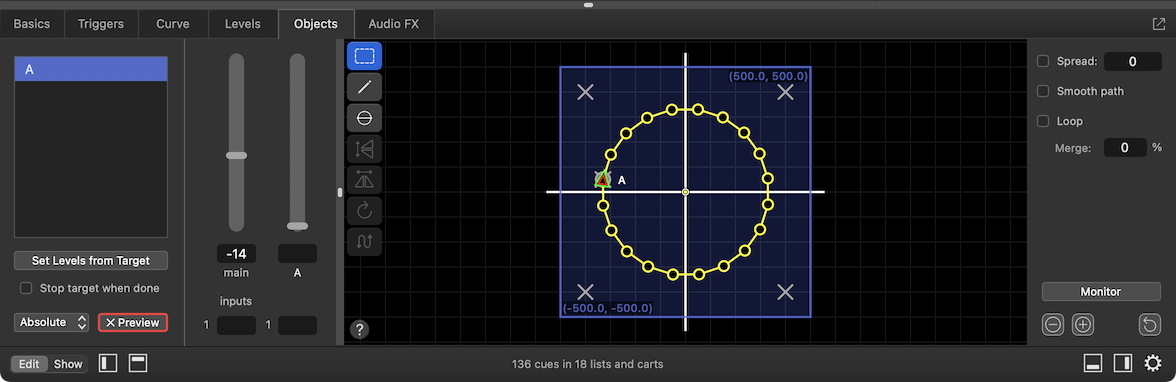
Task: Click Set Levels from Target button
Action: (x=91, y=260)
